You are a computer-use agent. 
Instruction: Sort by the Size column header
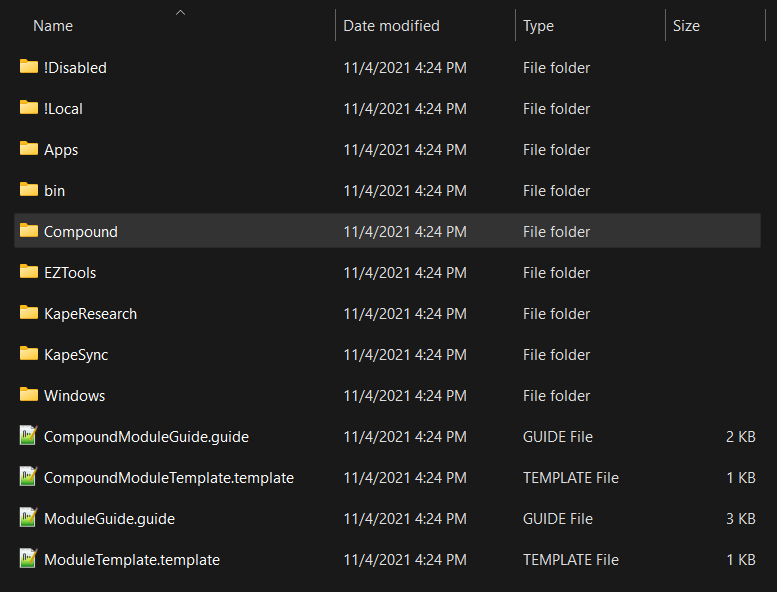686,26
